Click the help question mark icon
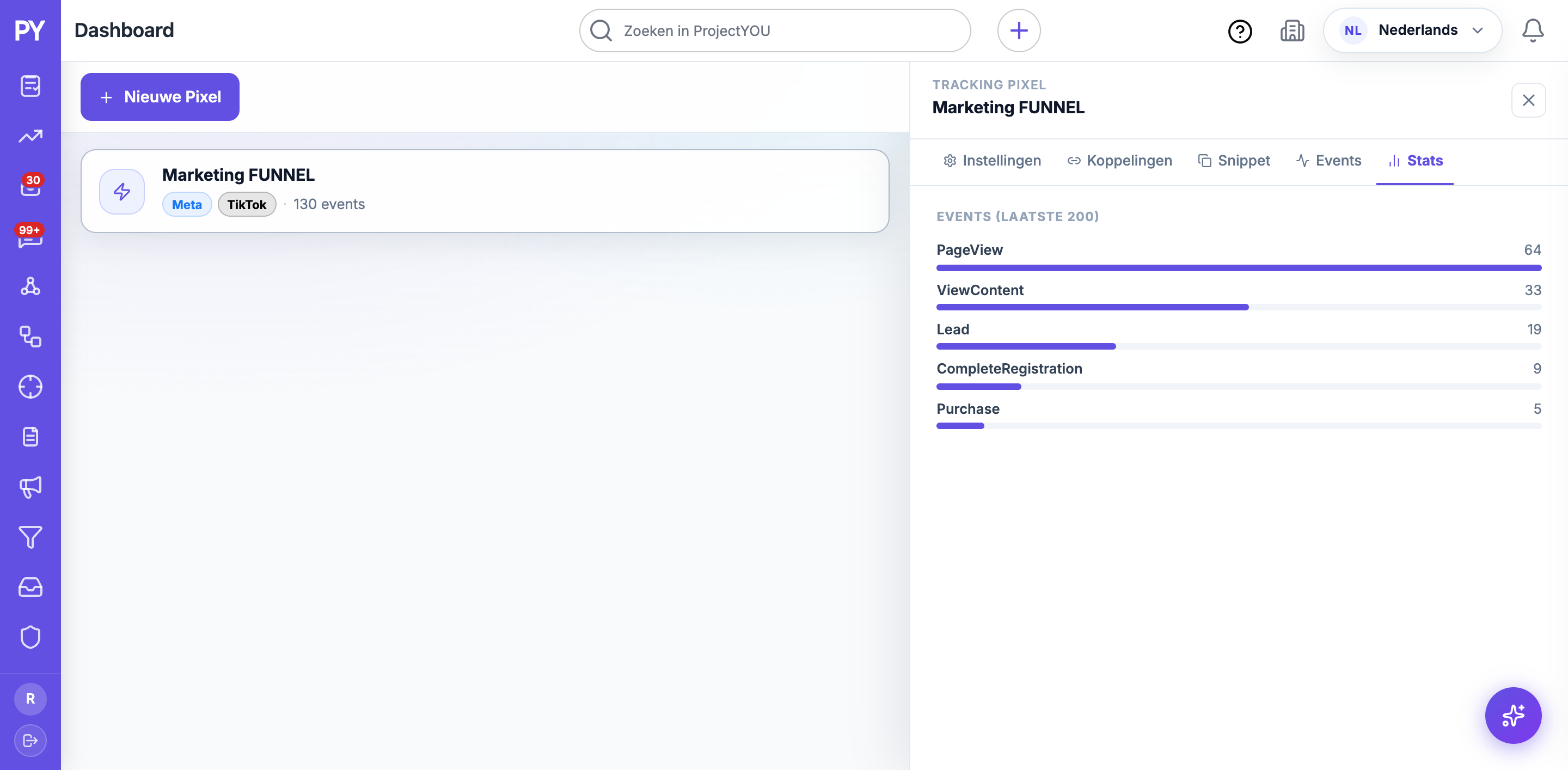The image size is (1568, 770). (x=1239, y=31)
